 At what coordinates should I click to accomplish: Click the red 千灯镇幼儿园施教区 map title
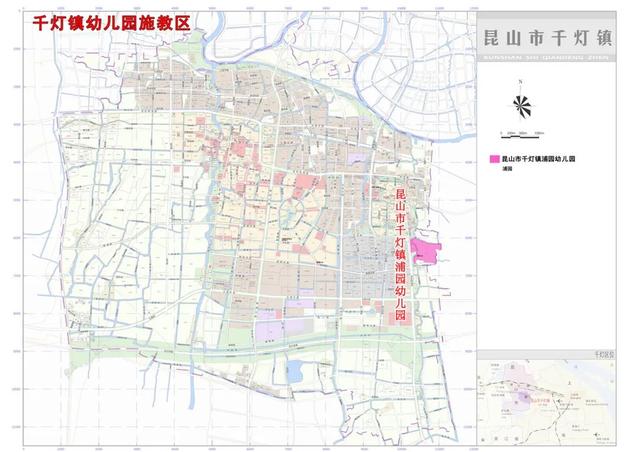[x=110, y=21]
